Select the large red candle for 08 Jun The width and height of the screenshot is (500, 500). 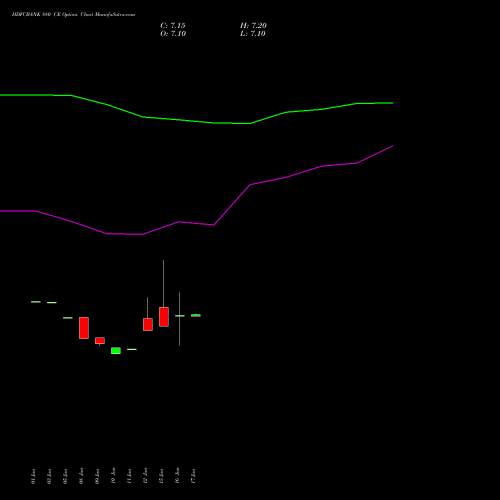pos(84,328)
